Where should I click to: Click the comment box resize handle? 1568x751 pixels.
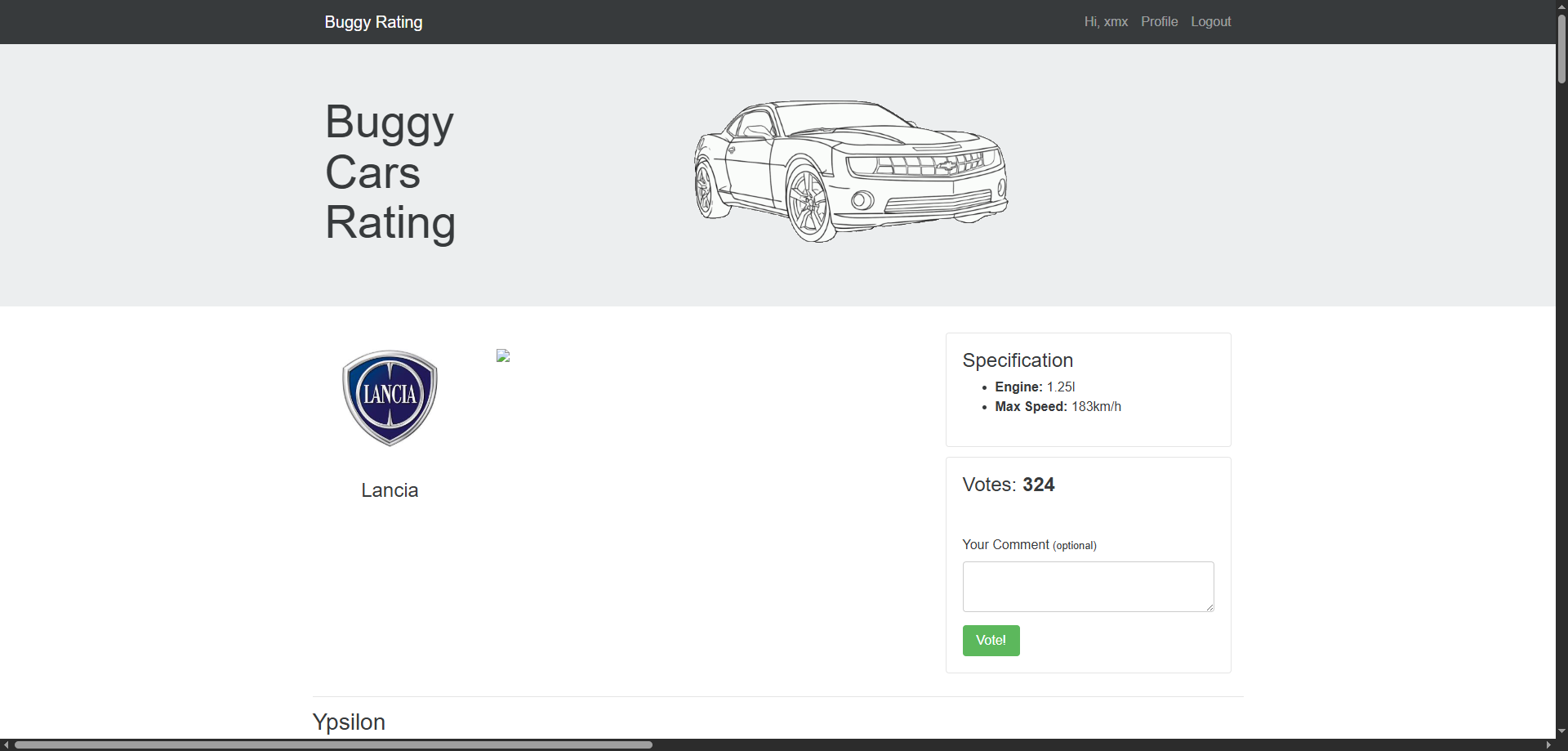click(x=1209, y=607)
